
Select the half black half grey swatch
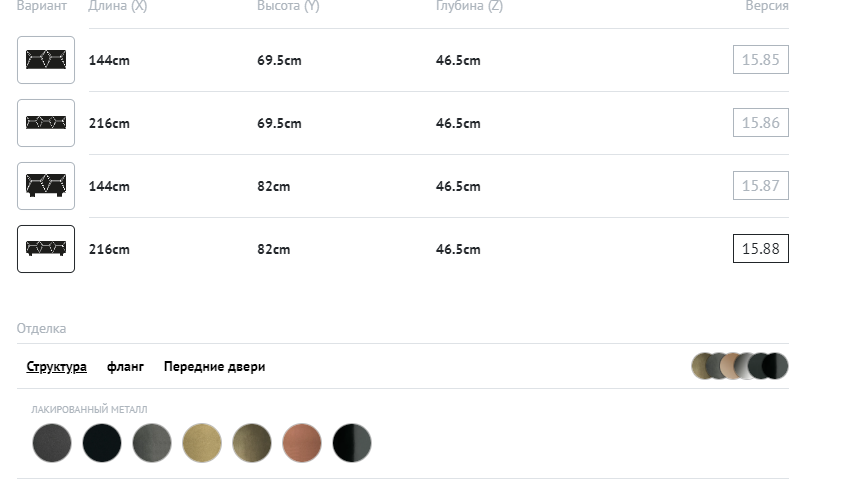pos(352,443)
